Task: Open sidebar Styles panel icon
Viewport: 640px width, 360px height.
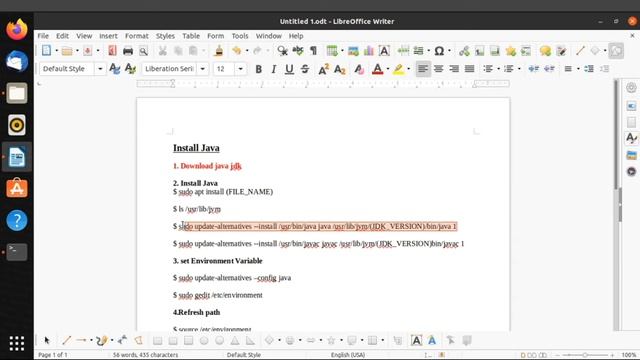Action: [631, 138]
